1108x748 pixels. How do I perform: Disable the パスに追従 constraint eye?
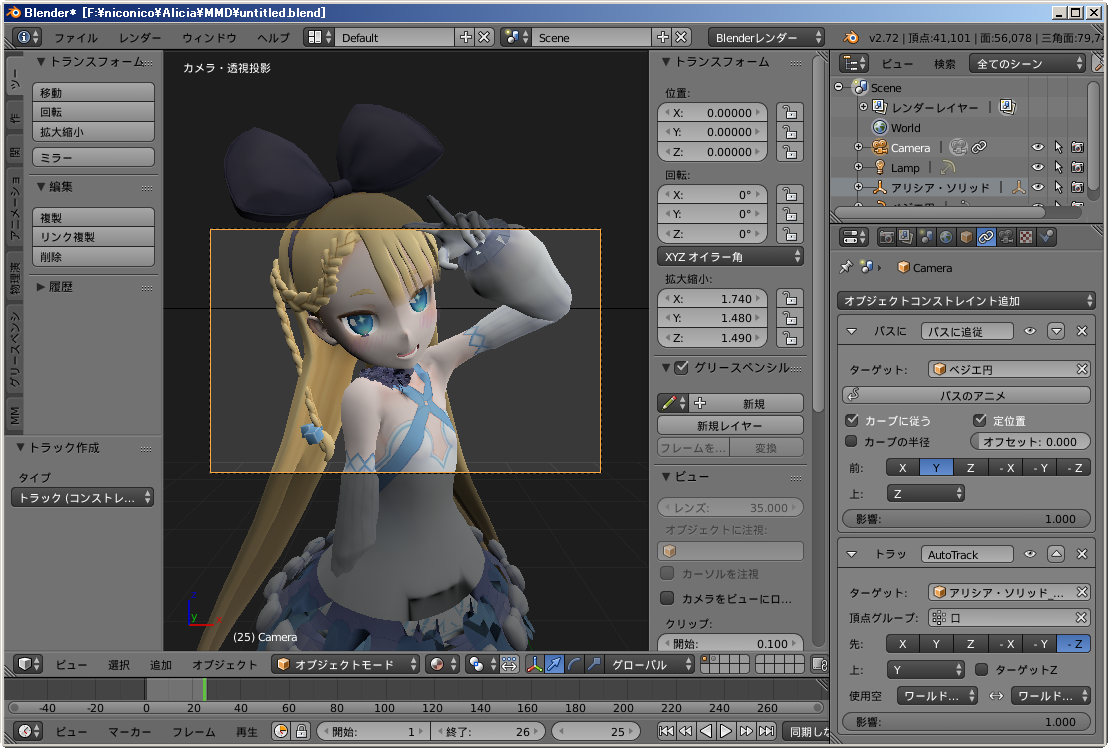point(1030,331)
